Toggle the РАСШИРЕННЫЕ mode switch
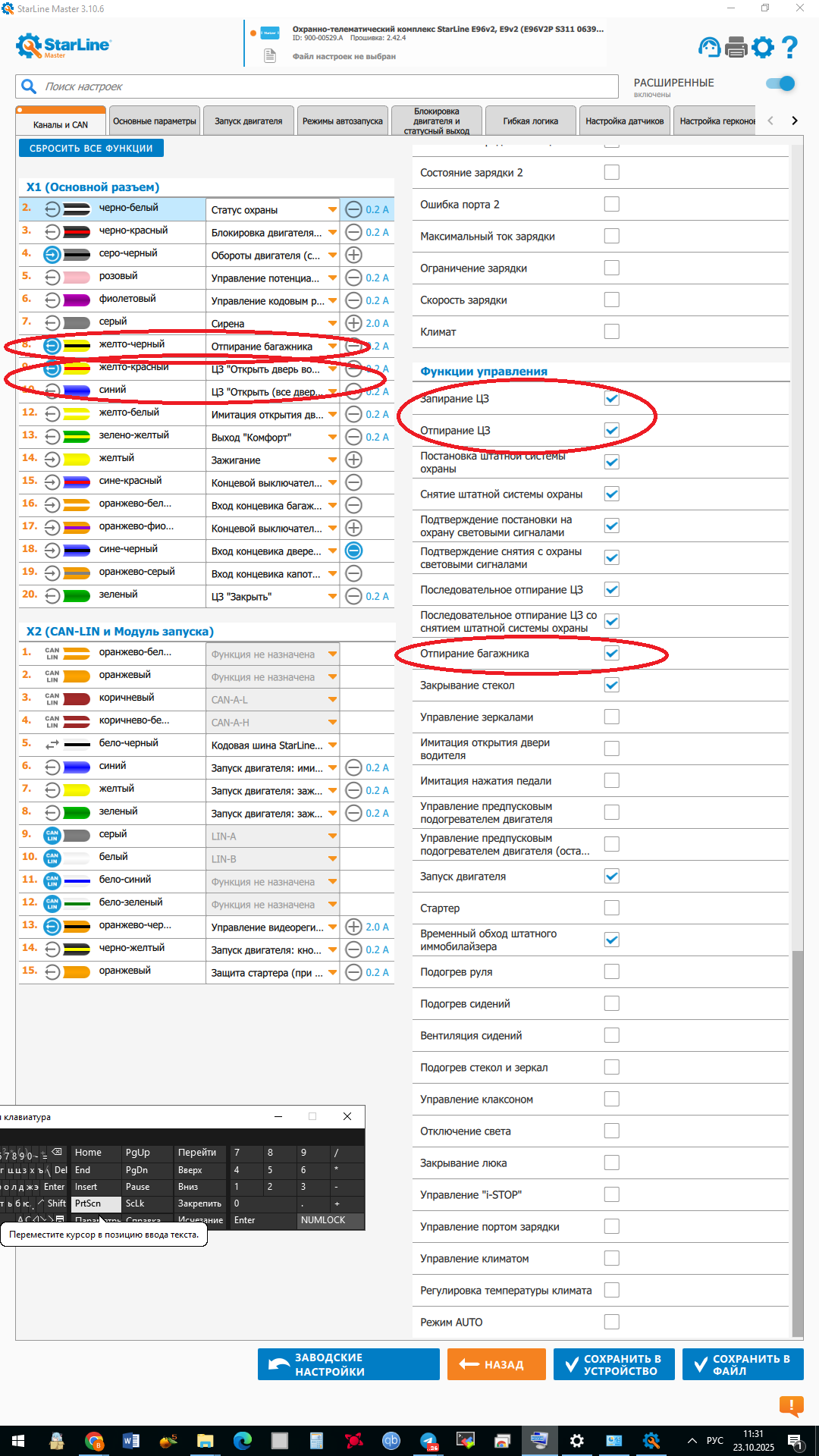819x1456 pixels. [x=780, y=83]
